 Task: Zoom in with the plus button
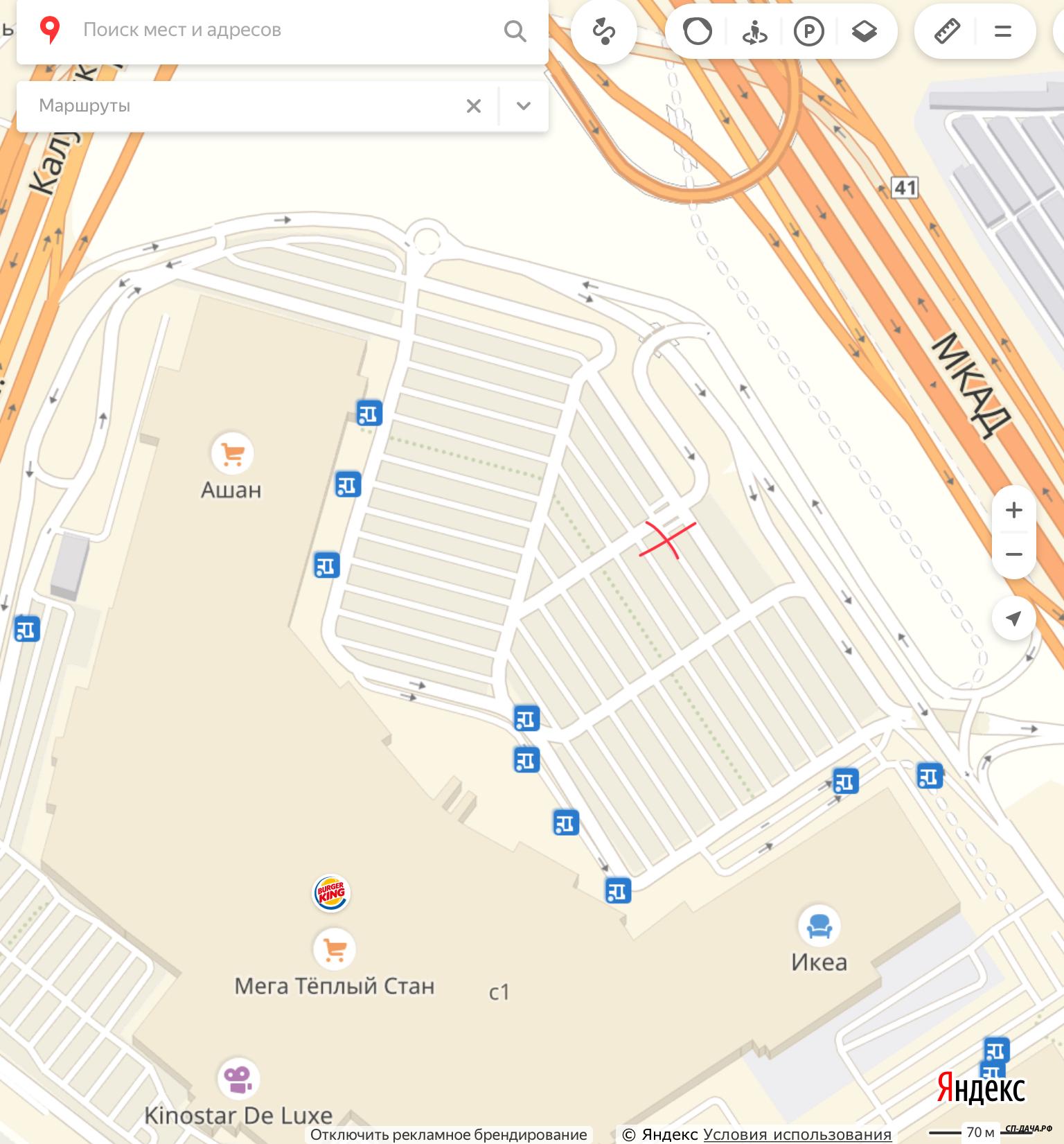1013,510
